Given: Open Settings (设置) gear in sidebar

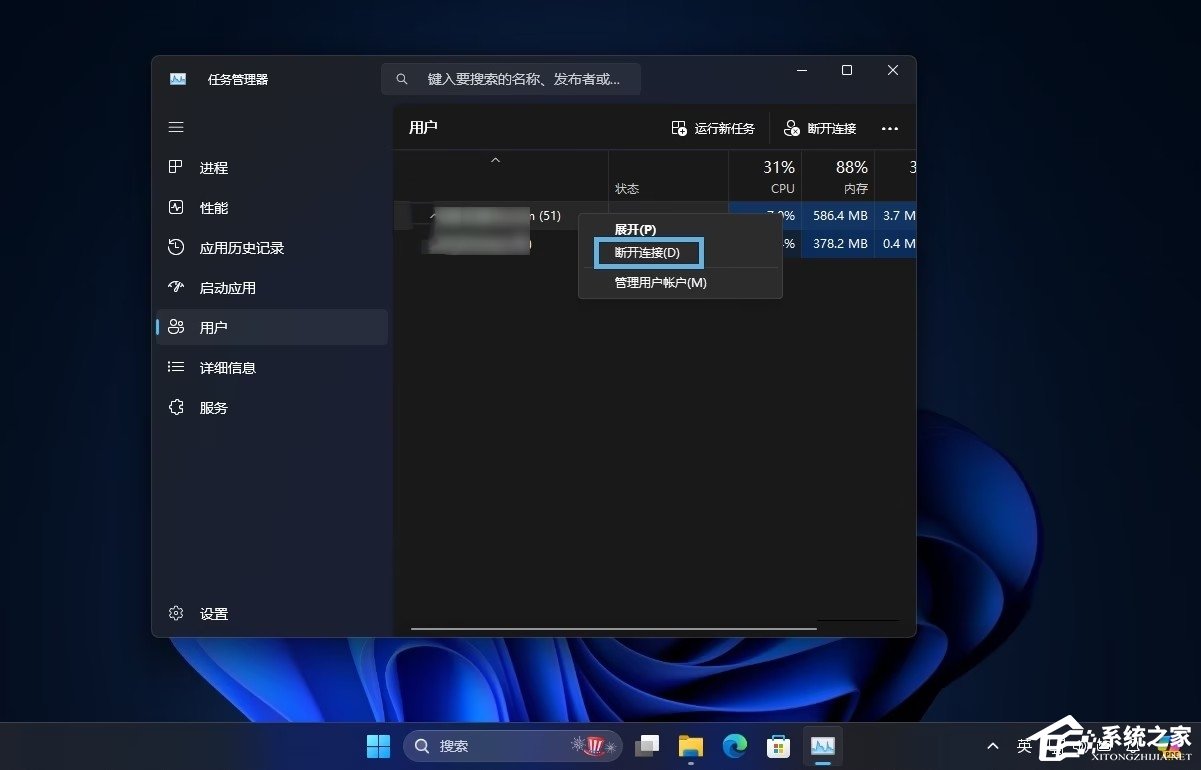Looking at the screenshot, I should (176, 614).
